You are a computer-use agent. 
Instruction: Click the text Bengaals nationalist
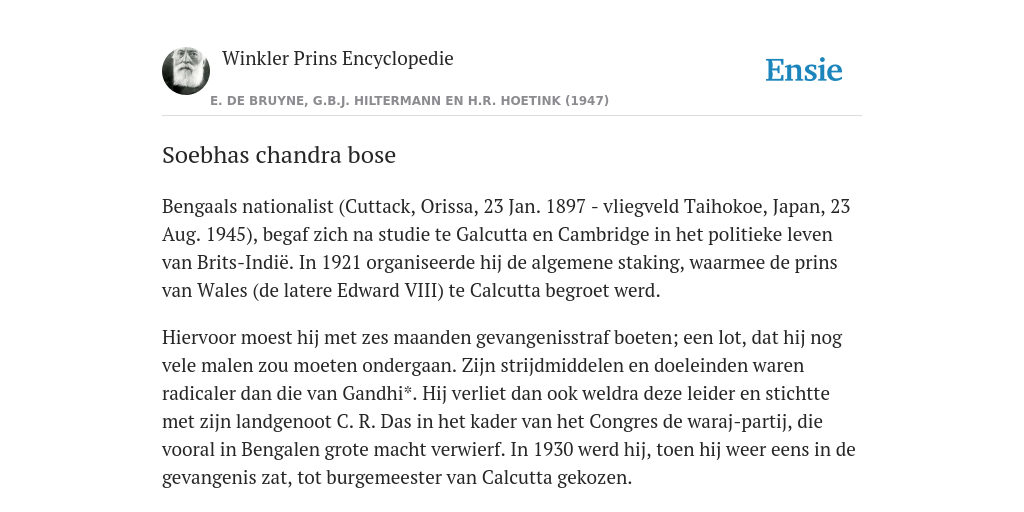click(248, 207)
